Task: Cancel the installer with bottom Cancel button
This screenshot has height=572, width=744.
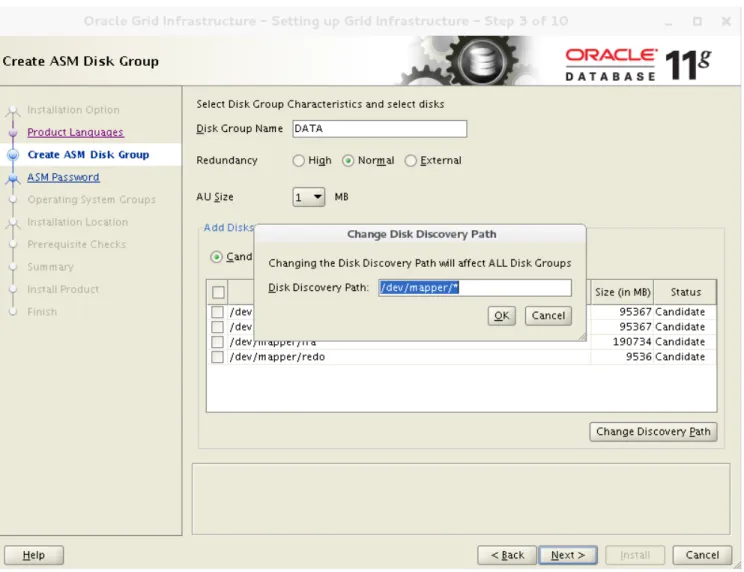Action: [x=702, y=555]
